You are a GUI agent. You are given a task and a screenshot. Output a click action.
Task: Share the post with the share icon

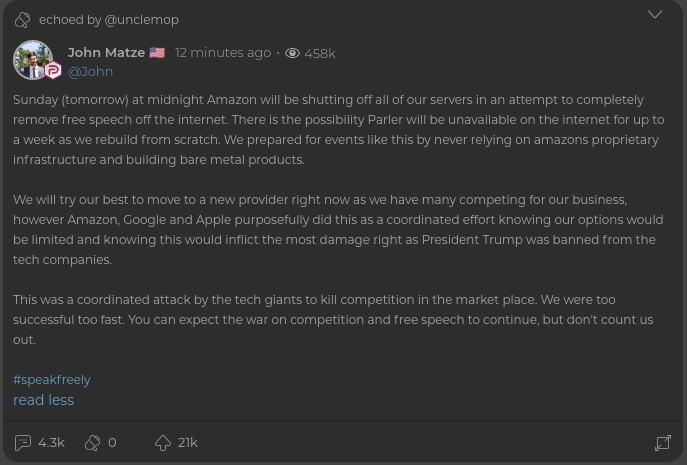point(662,442)
